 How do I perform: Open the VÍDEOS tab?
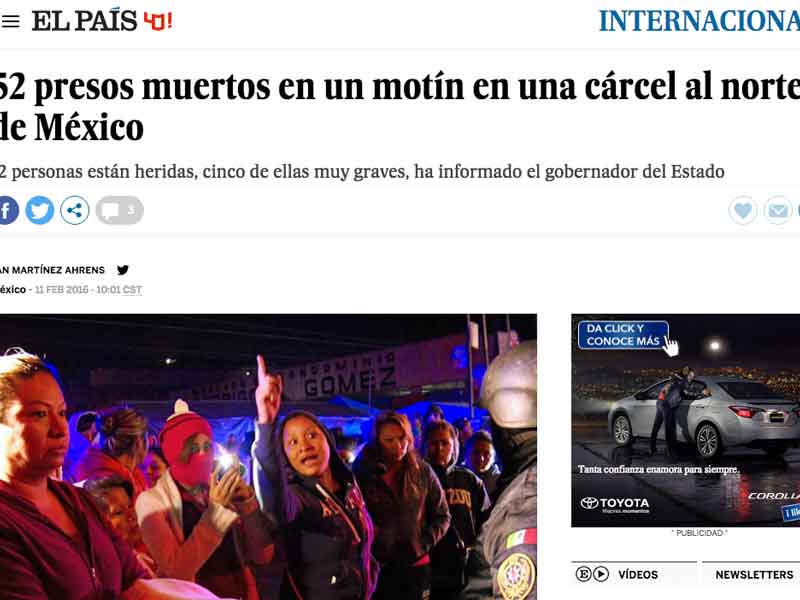pyautogui.click(x=638, y=575)
